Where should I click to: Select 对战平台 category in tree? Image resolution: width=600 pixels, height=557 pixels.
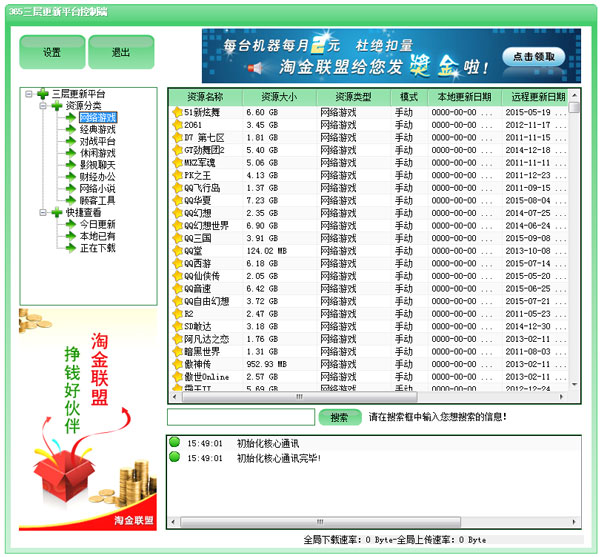pyautogui.click(x=98, y=141)
